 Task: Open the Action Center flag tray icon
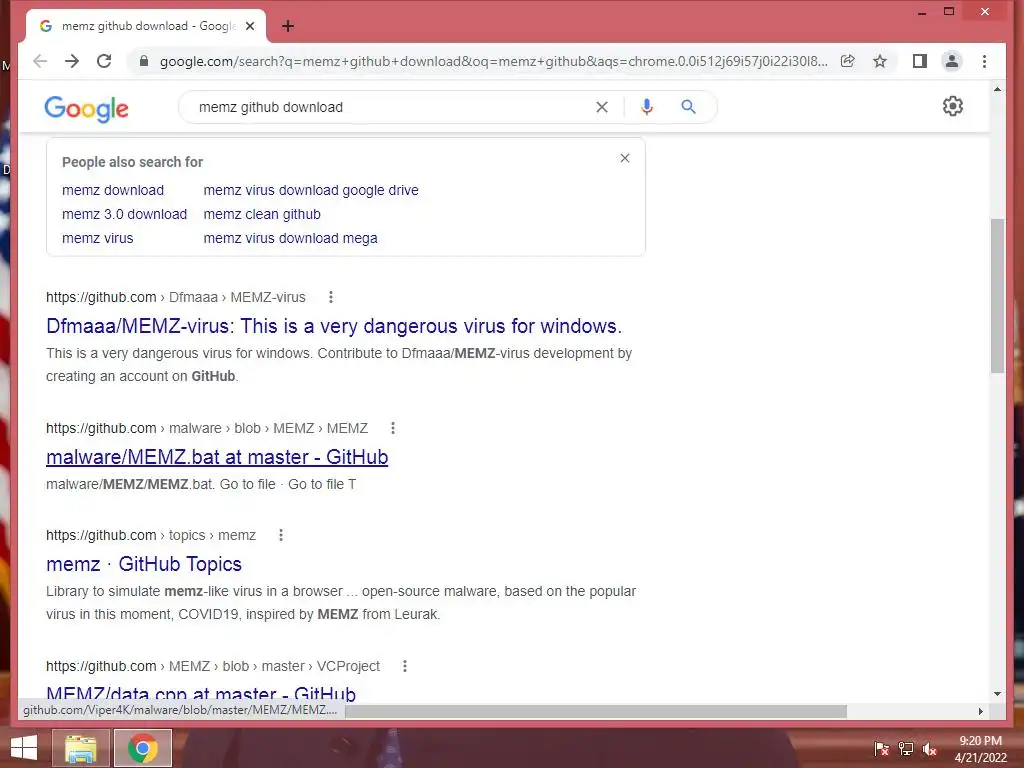click(x=881, y=749)
